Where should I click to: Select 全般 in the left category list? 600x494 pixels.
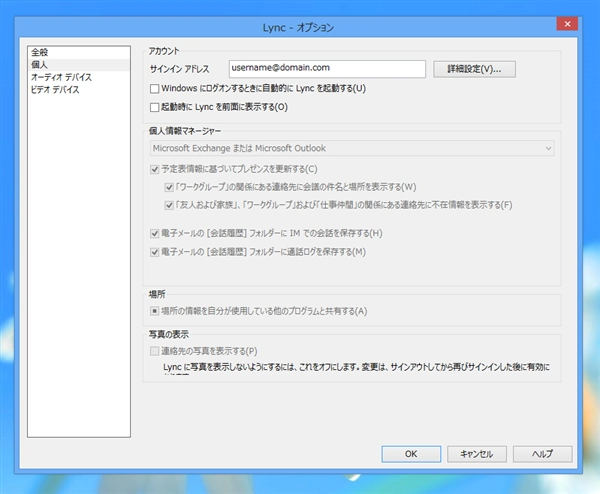pos(78,52)
